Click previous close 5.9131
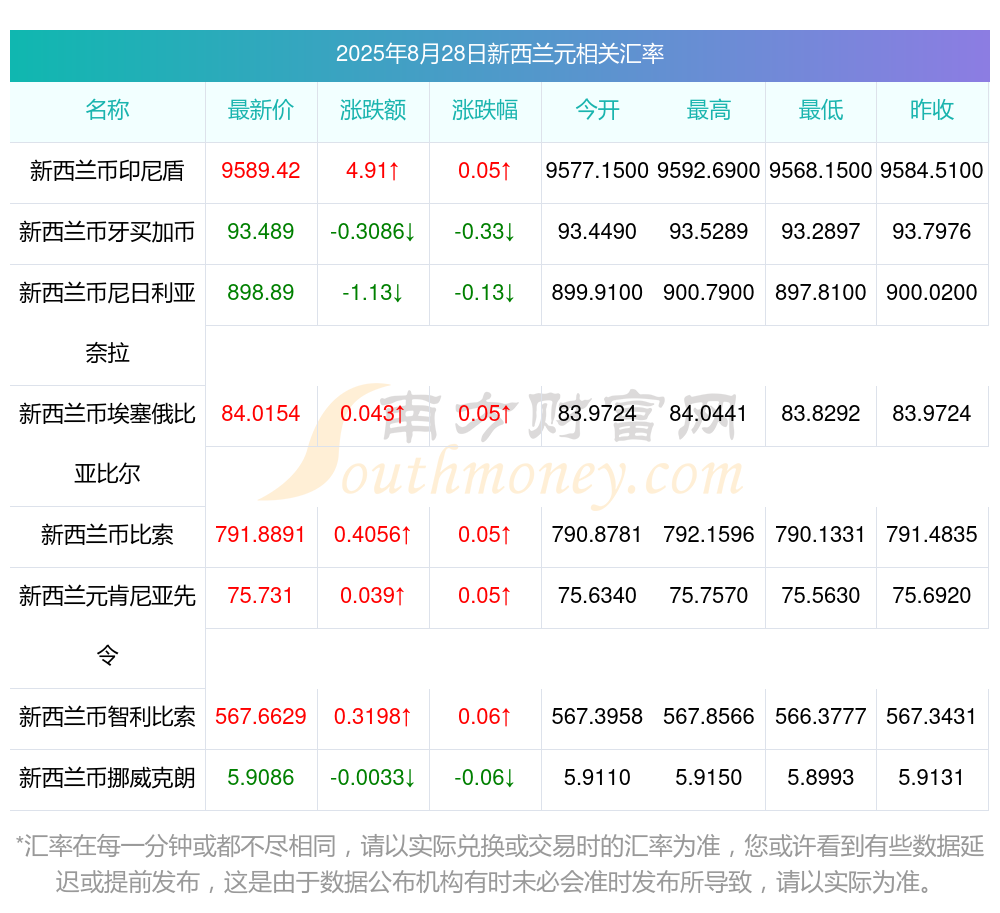This screenshot has height=913, width=1000. pos(932,778)
